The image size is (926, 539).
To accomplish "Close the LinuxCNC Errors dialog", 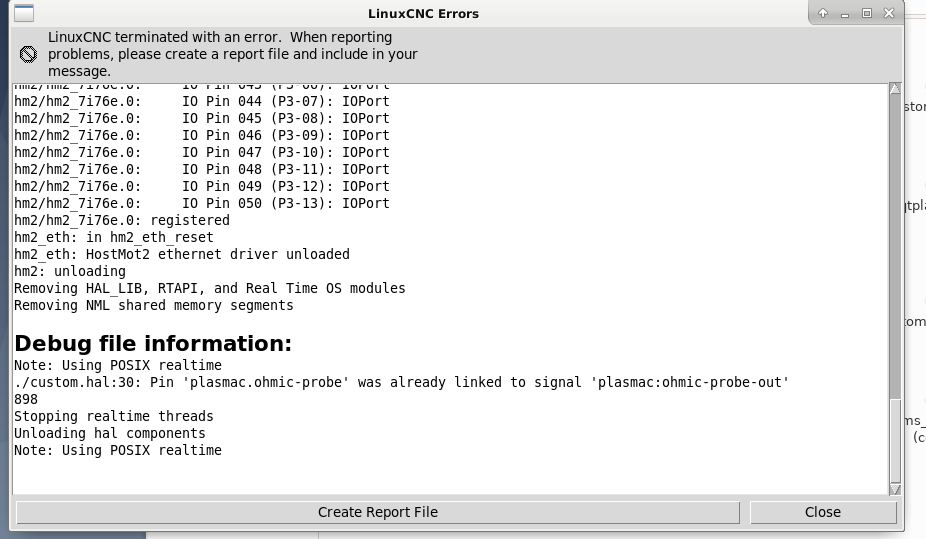I will 823,512.
